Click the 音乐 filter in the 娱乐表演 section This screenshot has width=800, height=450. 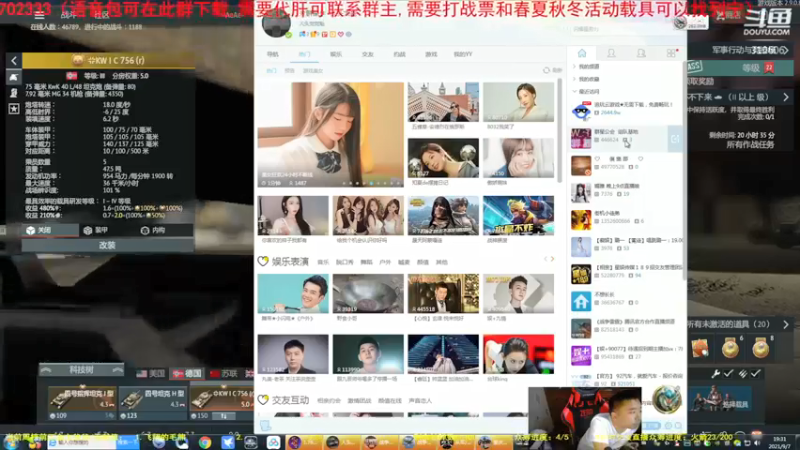(323, 262)
